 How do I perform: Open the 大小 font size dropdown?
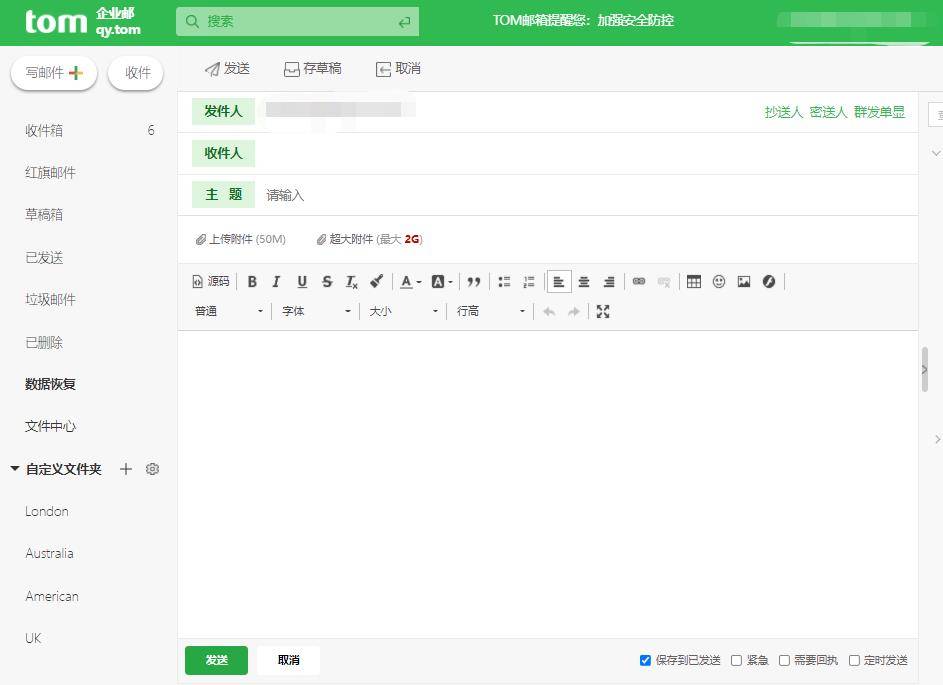(x=398, y=311)
